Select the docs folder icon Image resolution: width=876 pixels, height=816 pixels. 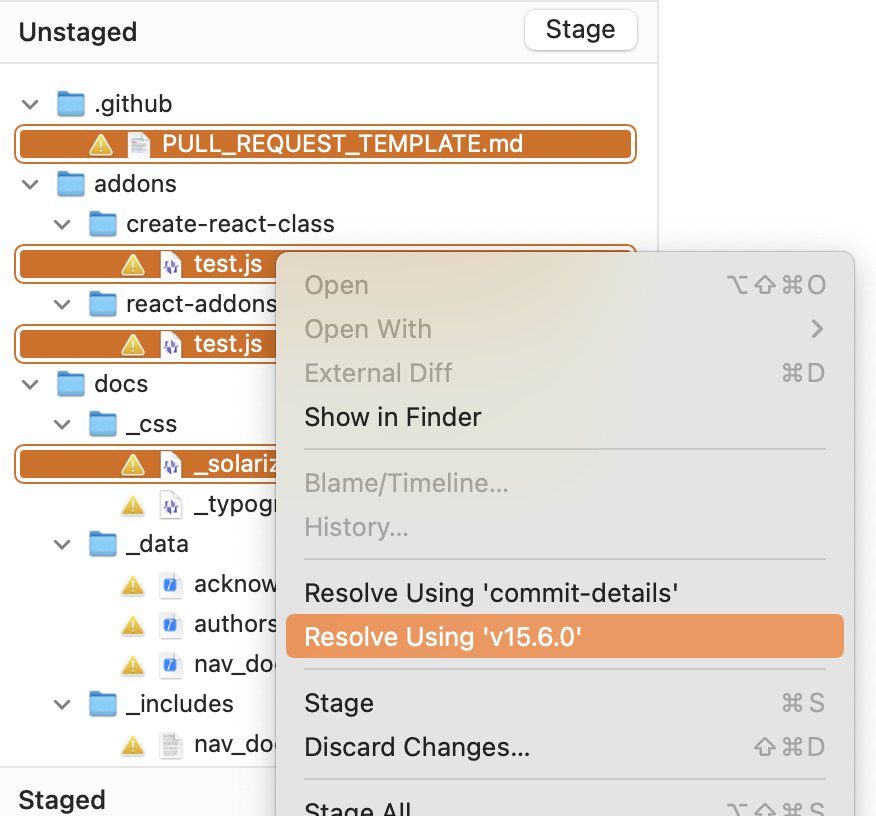click(70, 383)
